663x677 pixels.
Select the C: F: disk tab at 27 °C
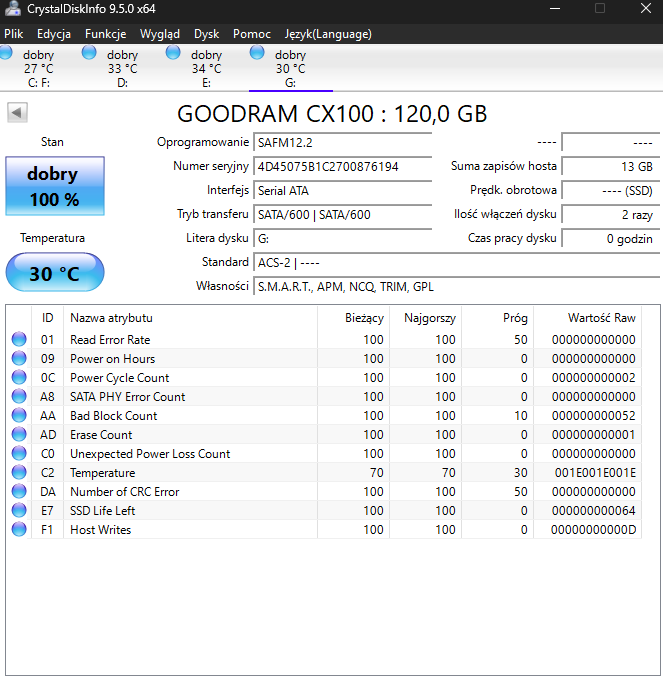[39, 68]
